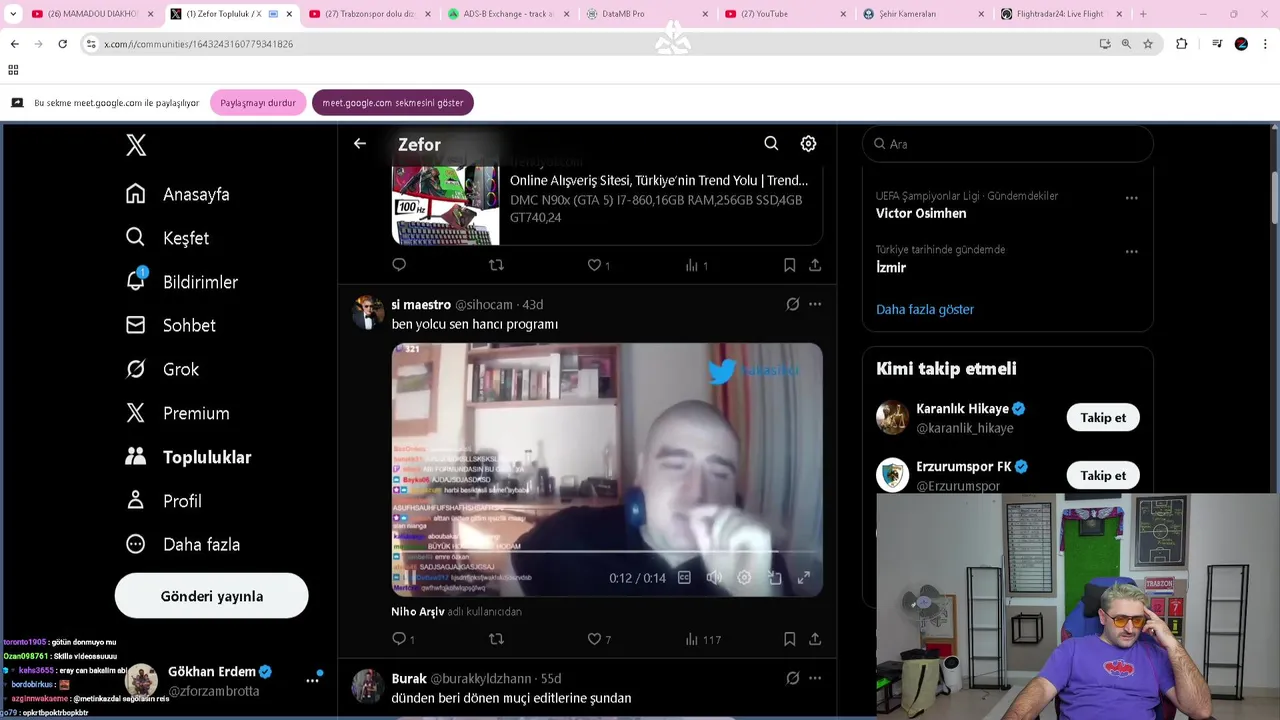The width and height of the screenshot is (1280, 720).
Task: Open Keşfet search page
Action: point(167,238)
